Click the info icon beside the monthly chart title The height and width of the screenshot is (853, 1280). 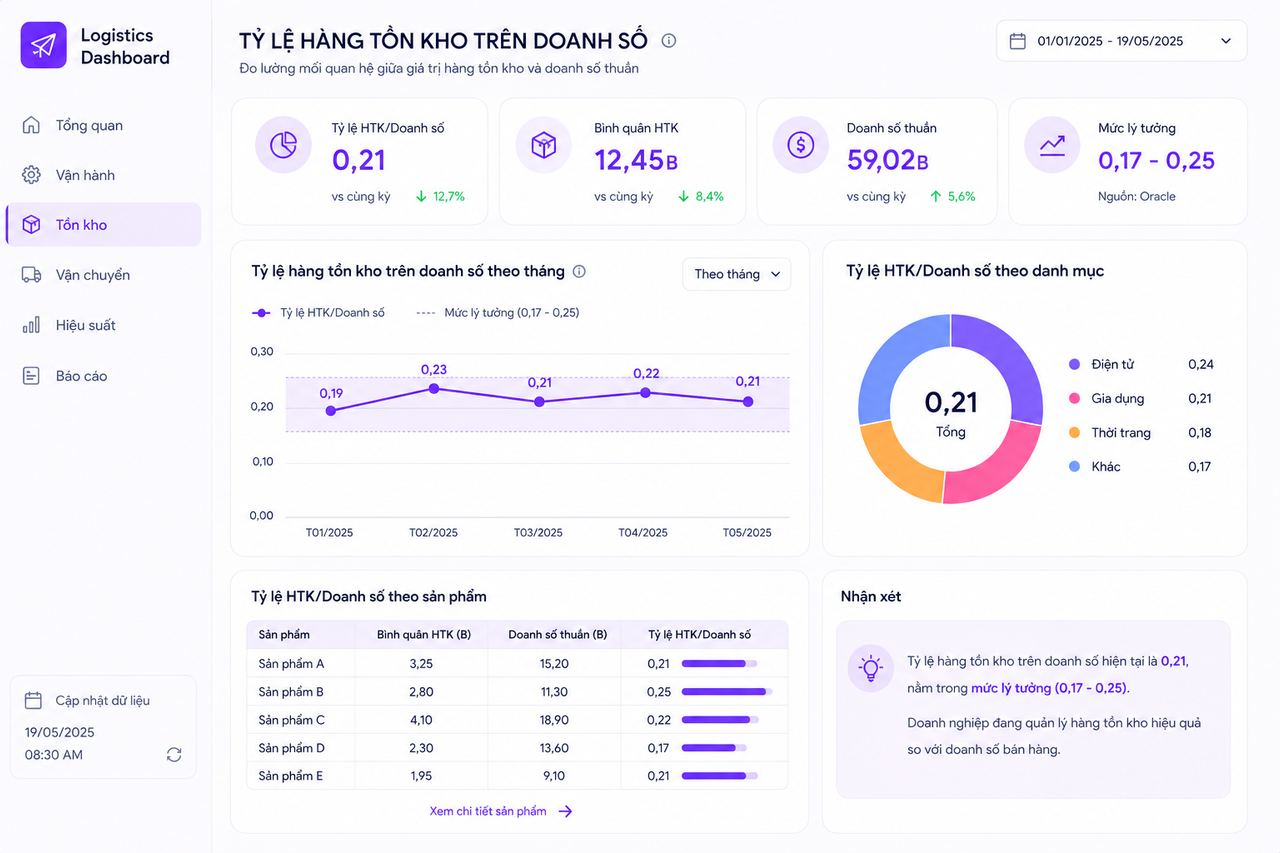coord(579,271)
